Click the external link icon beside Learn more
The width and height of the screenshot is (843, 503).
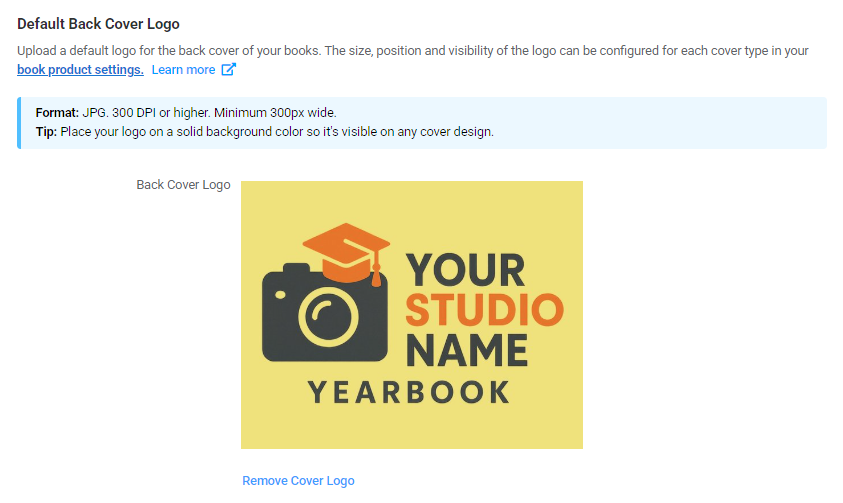coord(228,69)
